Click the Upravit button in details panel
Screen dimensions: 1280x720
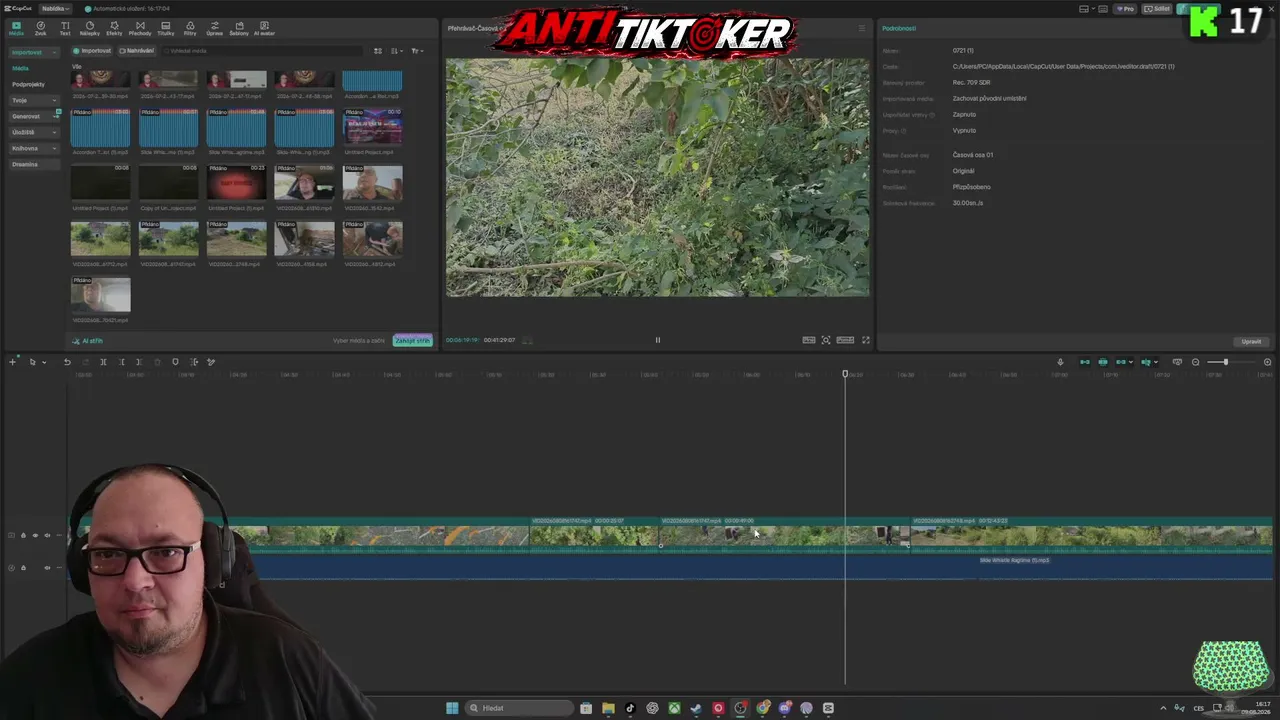[1251, 342]
